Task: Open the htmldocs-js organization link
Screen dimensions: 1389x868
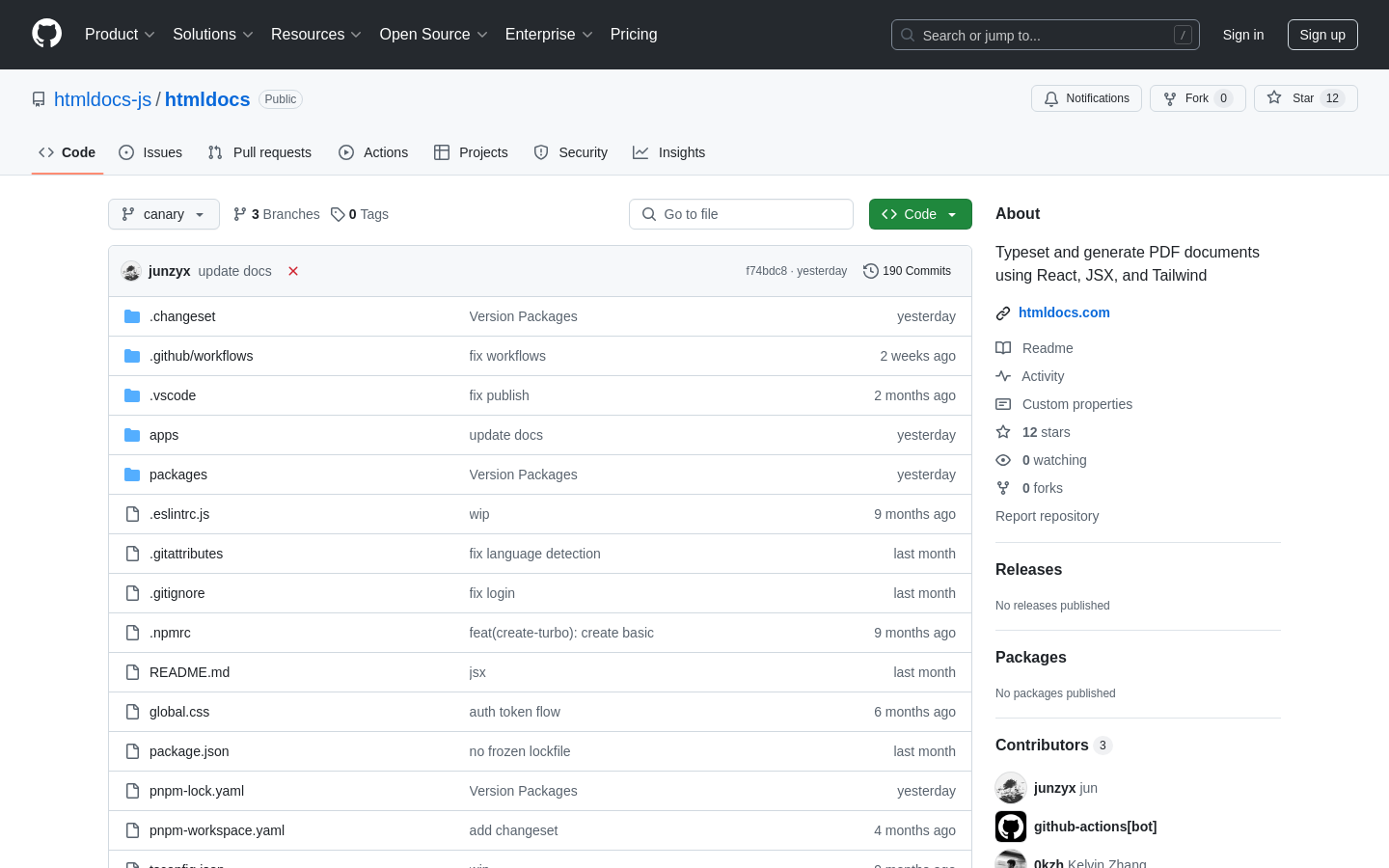Action: 103,99
